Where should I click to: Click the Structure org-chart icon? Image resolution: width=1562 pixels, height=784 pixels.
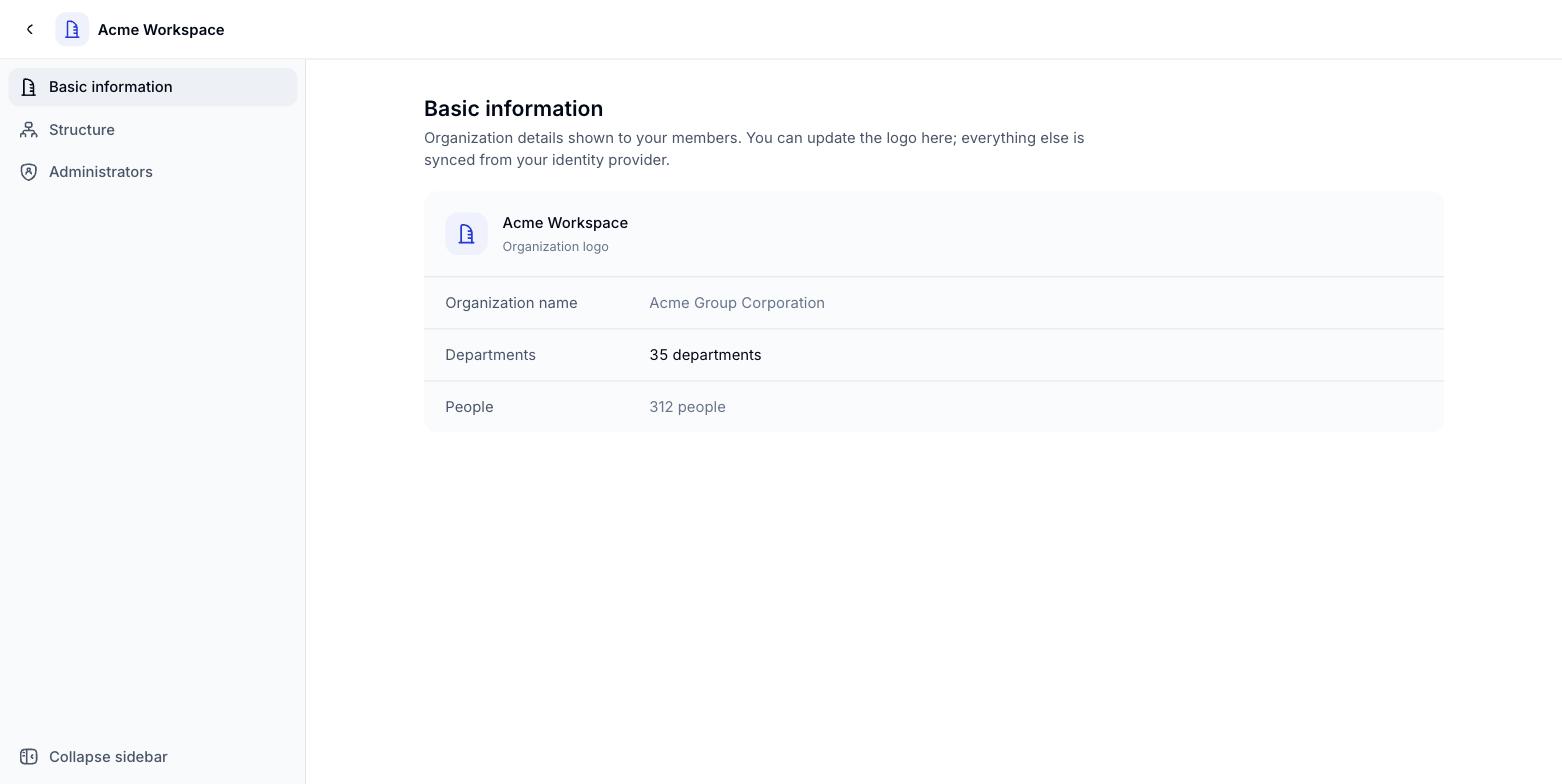[x=29, y=130]
